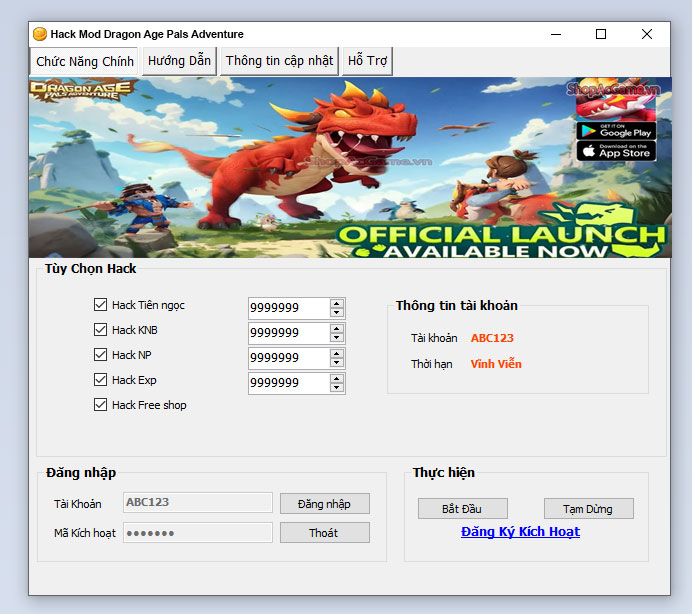
Task: Click the Mã Kích hoạt password field
Action: tap(198, 532)
